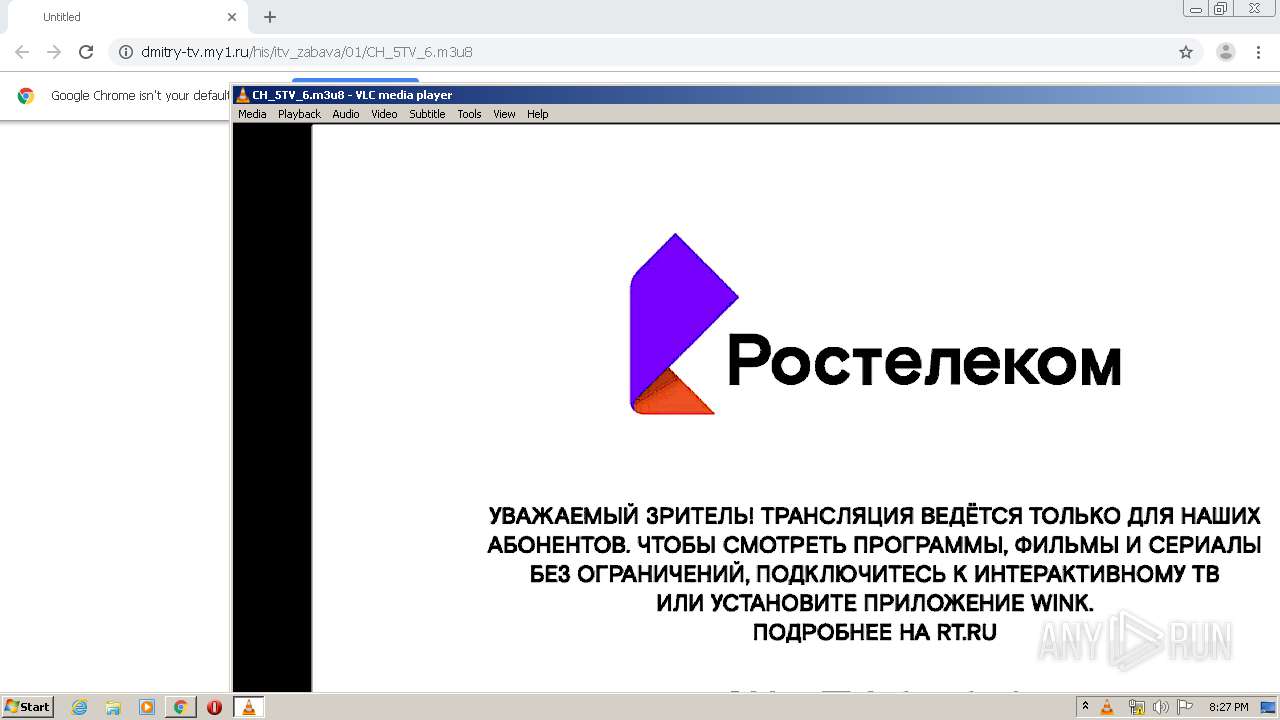Click the Rostelecom logo in video
This screenshot has height=720, width=1280.
point(875,324)
